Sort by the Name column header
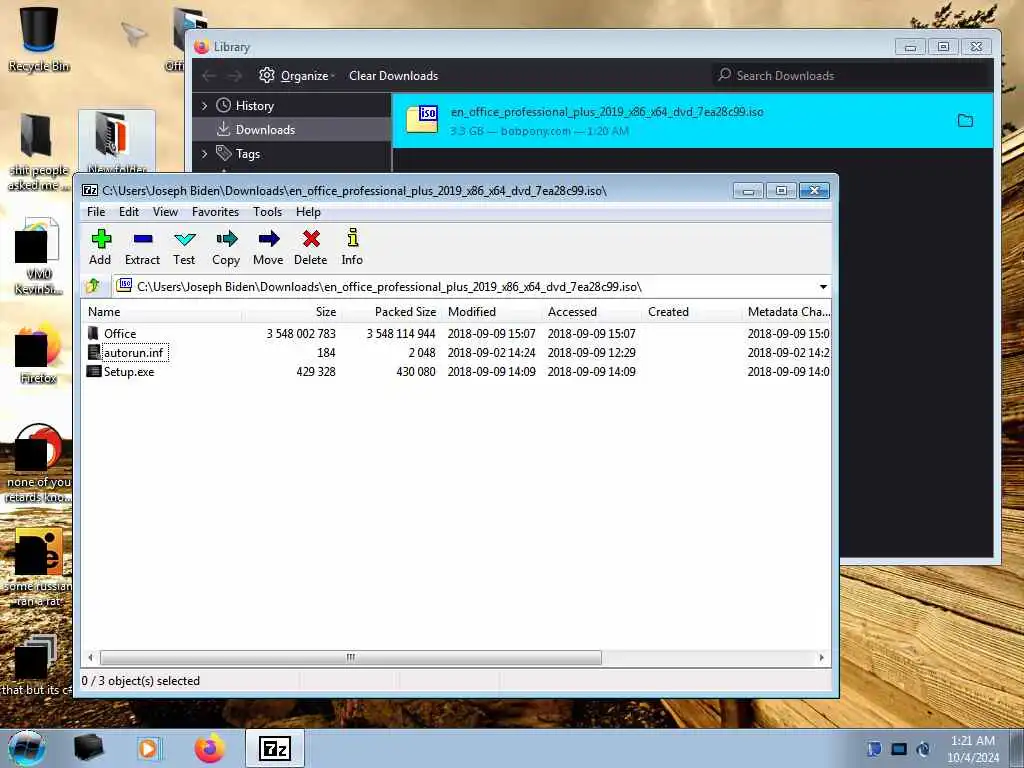This screenshot has width=1024, height=768. (x=161, y=312)
